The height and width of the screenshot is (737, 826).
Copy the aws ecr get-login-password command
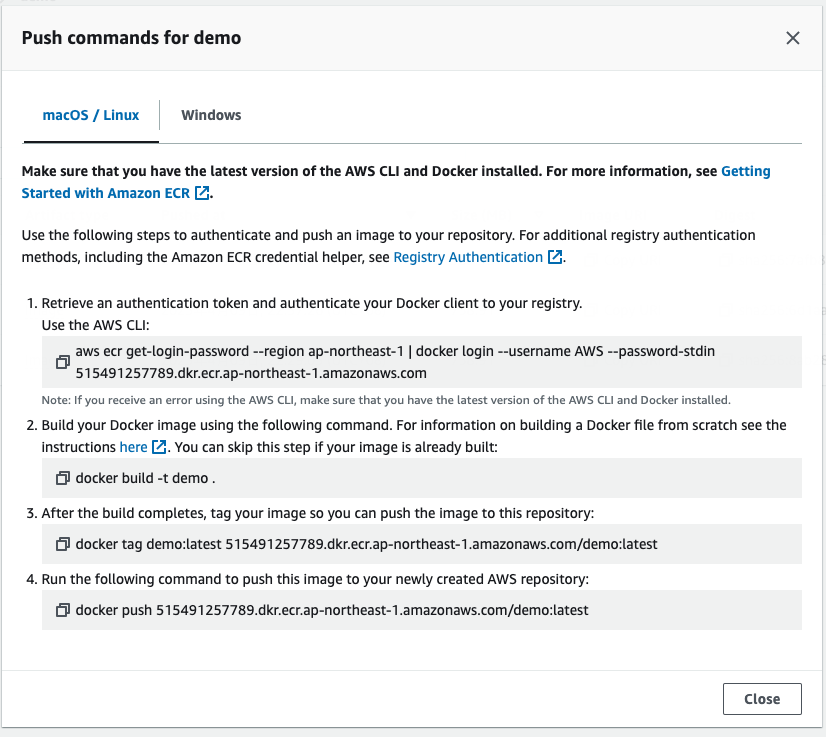click(x=63, y=362)
